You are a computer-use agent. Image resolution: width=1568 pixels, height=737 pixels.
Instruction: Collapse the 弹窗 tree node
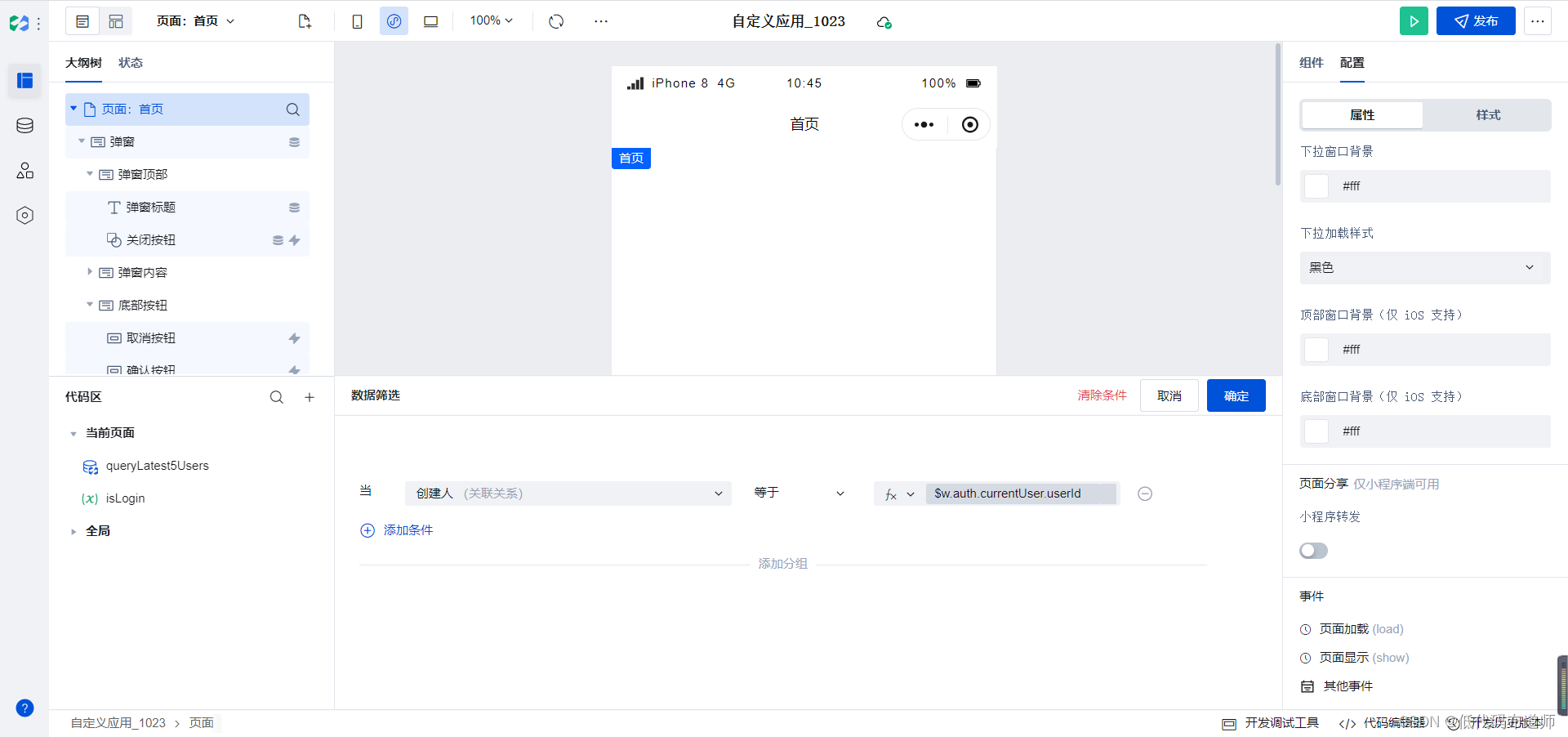pyautogui.click(x=82, y=141)
